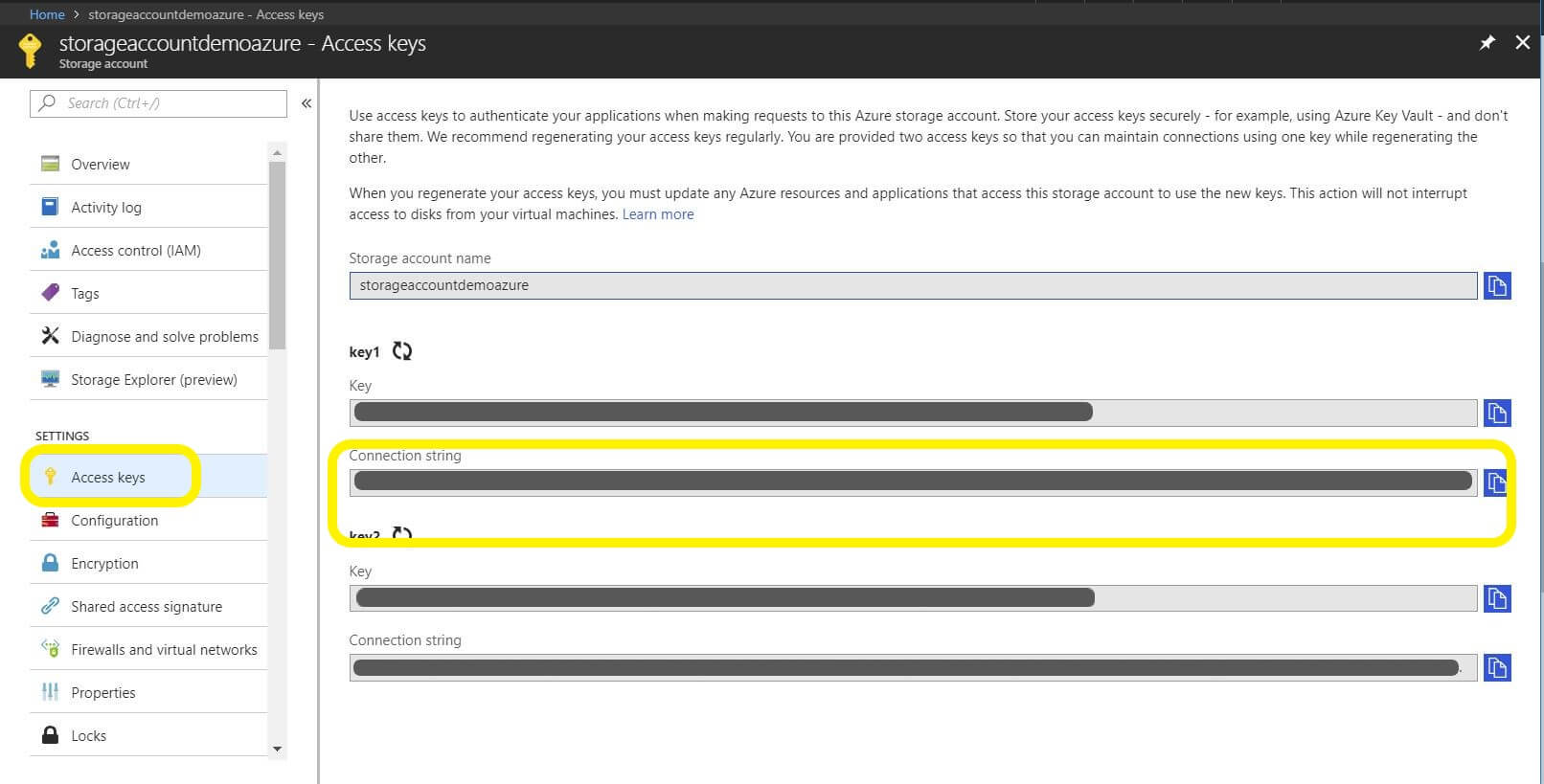Open Storage Explorer (preview)

point(148,379)
